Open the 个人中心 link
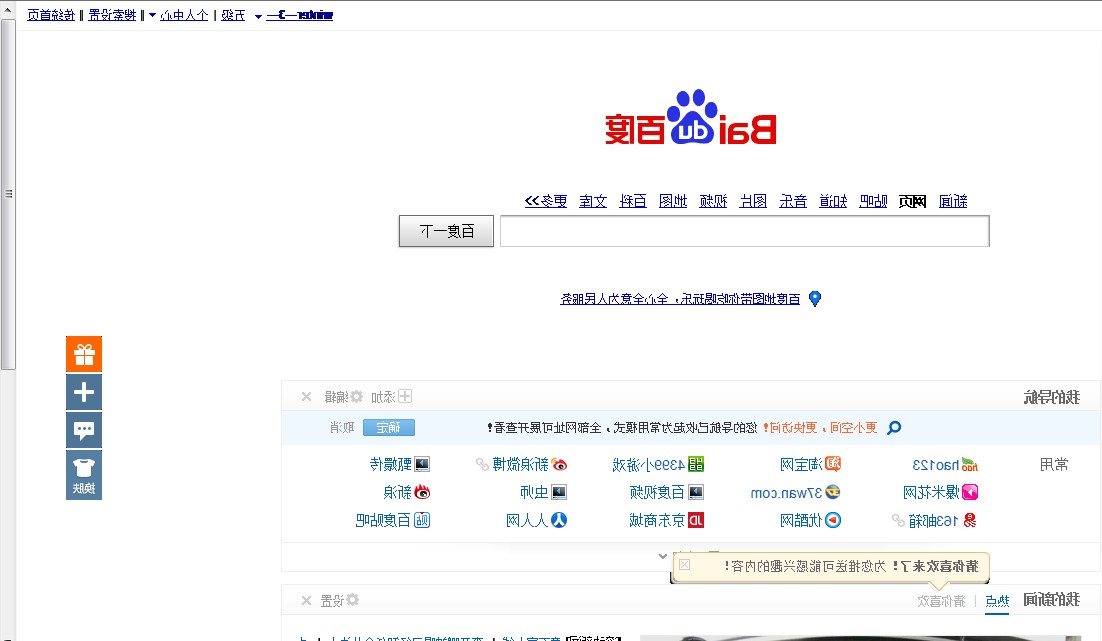Image resolution: width=1102 pixels, height=641 pixels. pyautogui.click(x=184, y=15)
